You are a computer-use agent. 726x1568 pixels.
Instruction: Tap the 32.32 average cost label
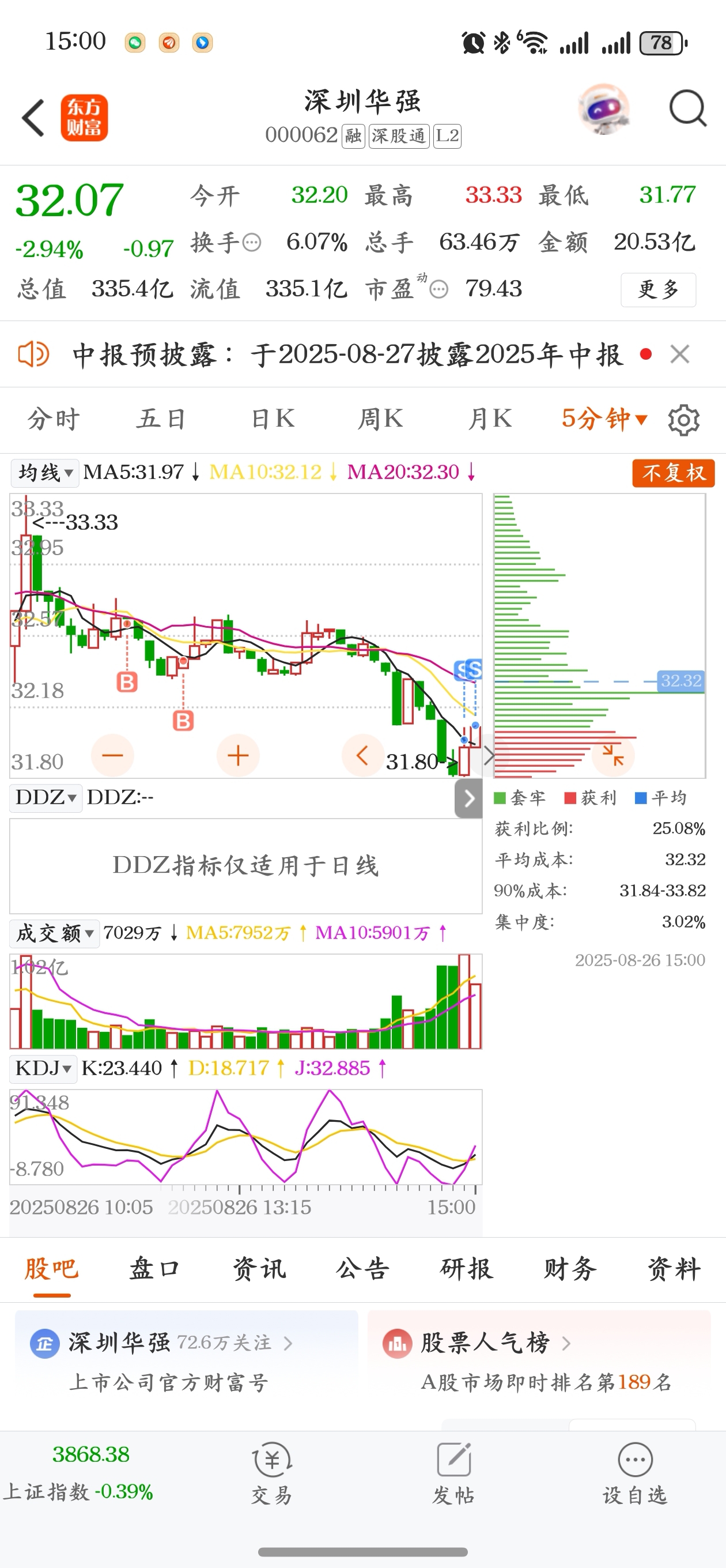[x=681, y=680]
